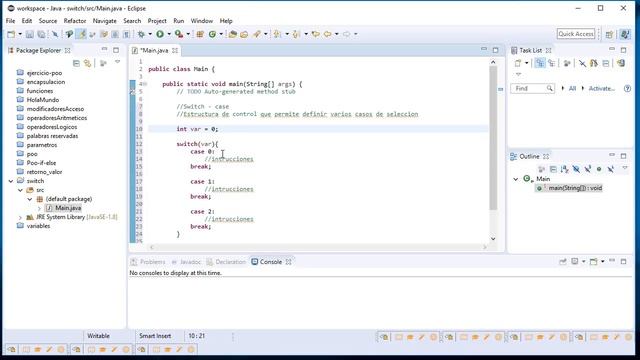Click the Open Console icon in Console toolbar
Screen dimensions: 640x360
[x=593, y=262]
